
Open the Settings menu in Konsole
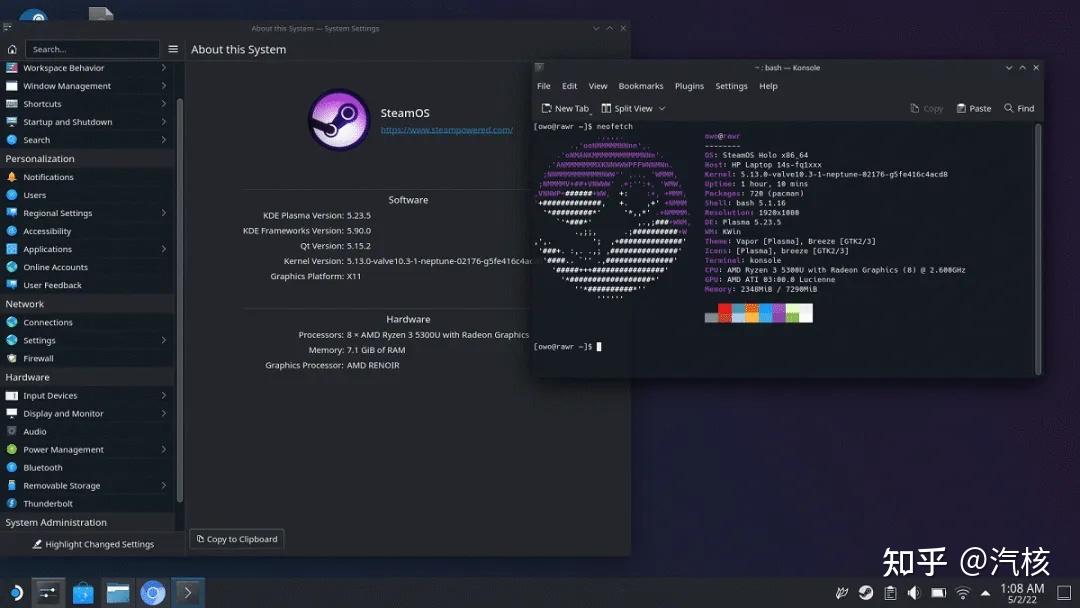(731, 86)
